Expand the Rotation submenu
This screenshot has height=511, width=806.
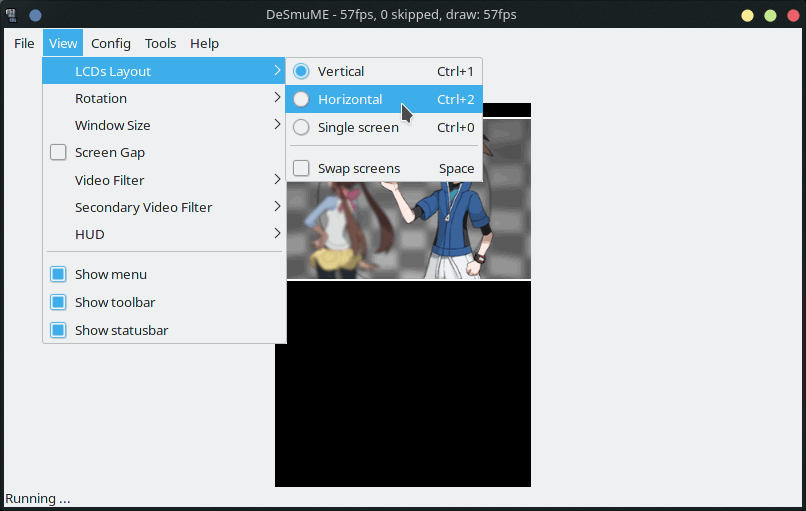tap(164, 98)
